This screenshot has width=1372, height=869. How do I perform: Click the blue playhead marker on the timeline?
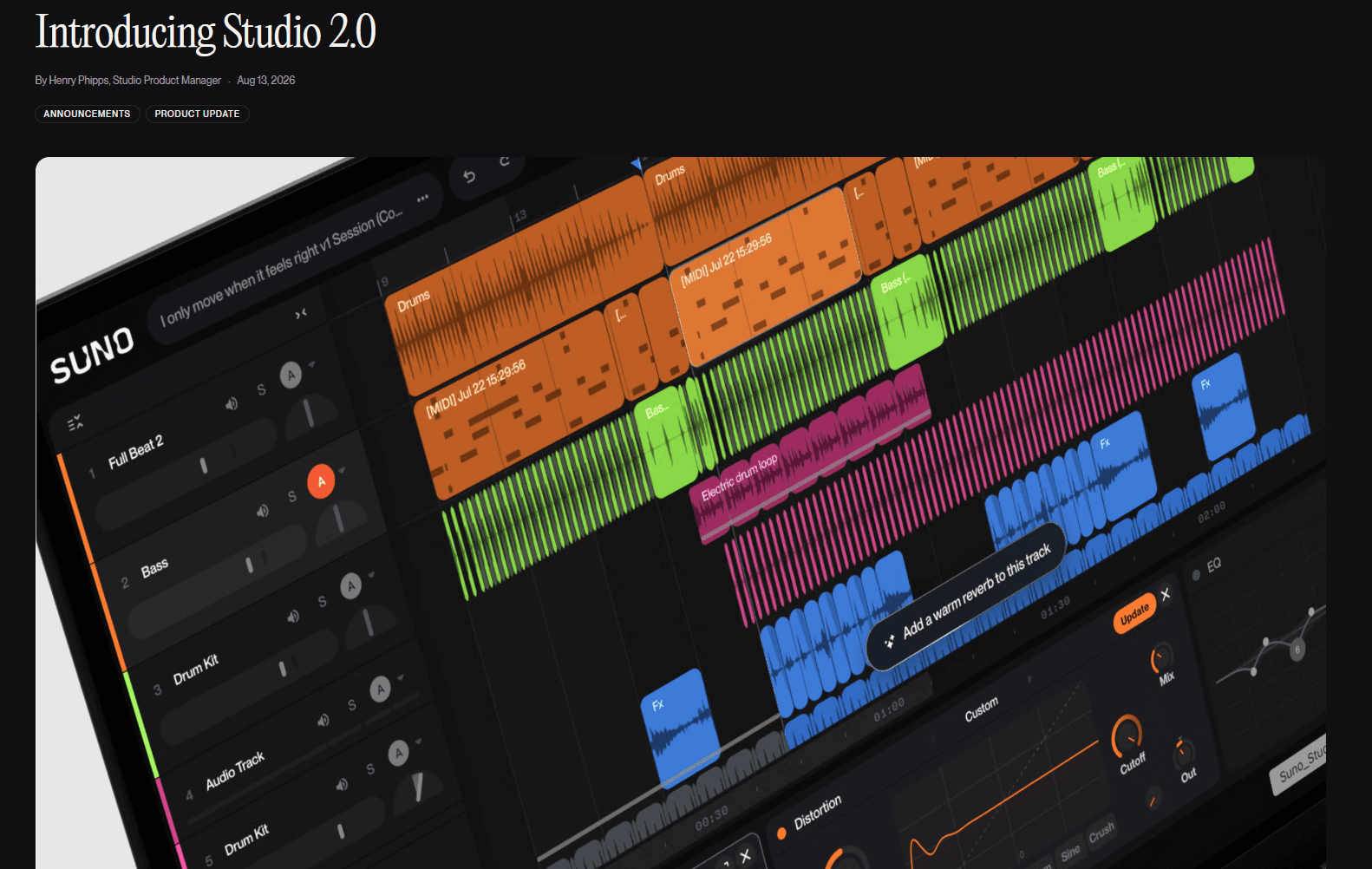[637, 164]
